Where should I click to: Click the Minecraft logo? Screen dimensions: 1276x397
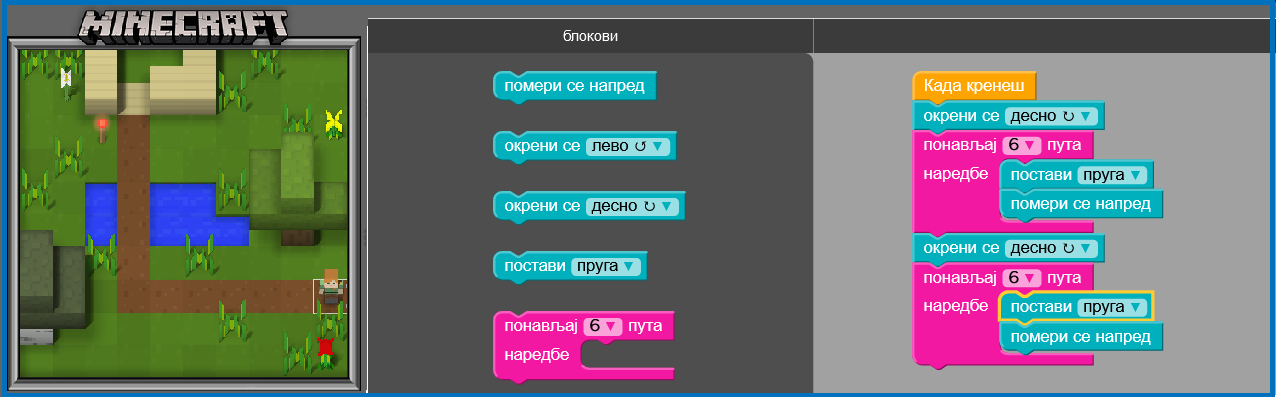point(184,27)
